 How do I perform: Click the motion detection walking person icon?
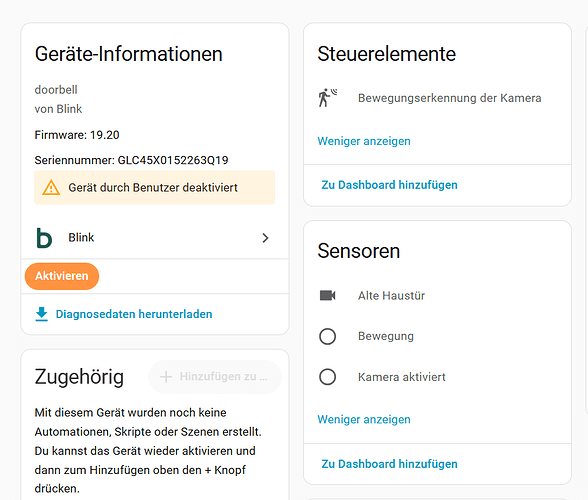[327, 98]
